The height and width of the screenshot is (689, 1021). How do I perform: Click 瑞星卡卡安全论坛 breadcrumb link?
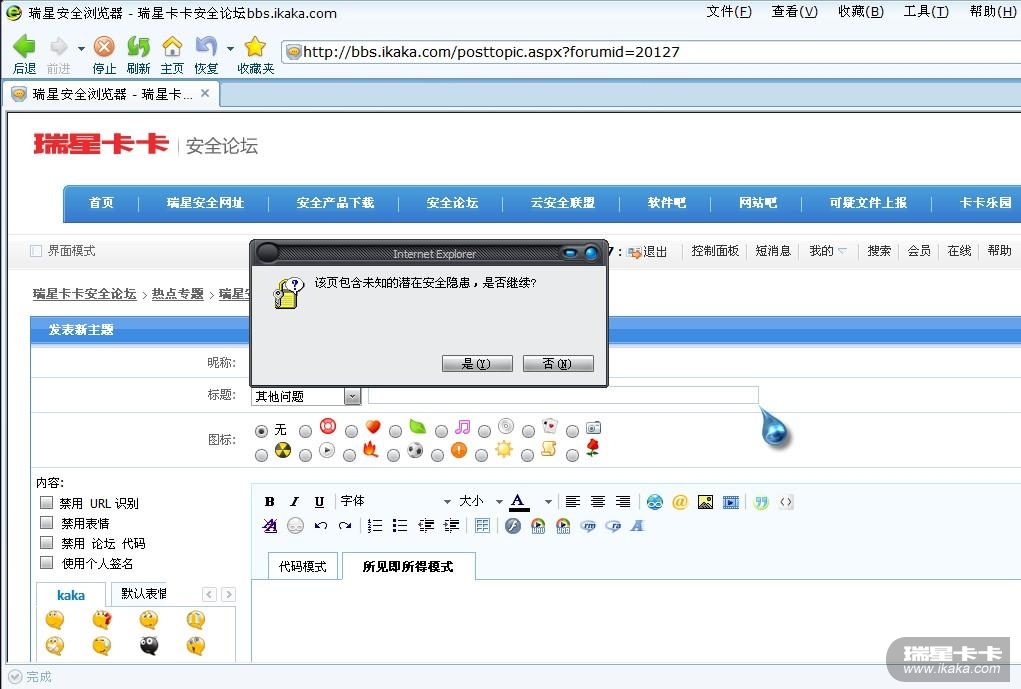pos(85,294)
